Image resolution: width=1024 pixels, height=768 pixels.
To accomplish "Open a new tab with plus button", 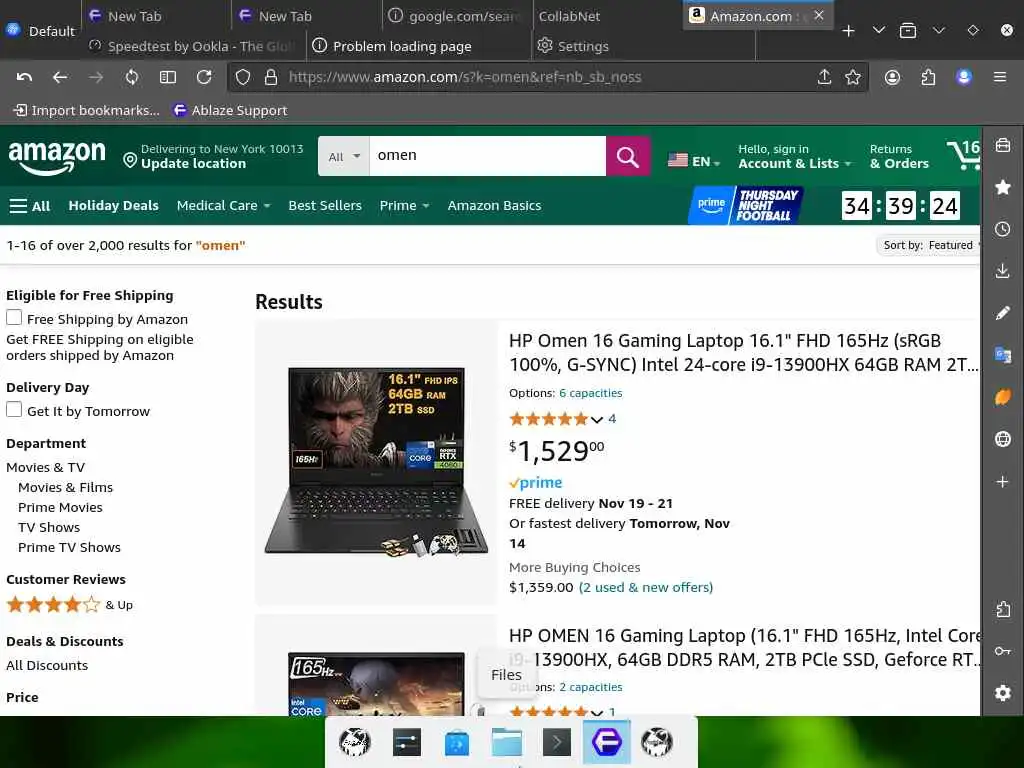I will (848, 31).
